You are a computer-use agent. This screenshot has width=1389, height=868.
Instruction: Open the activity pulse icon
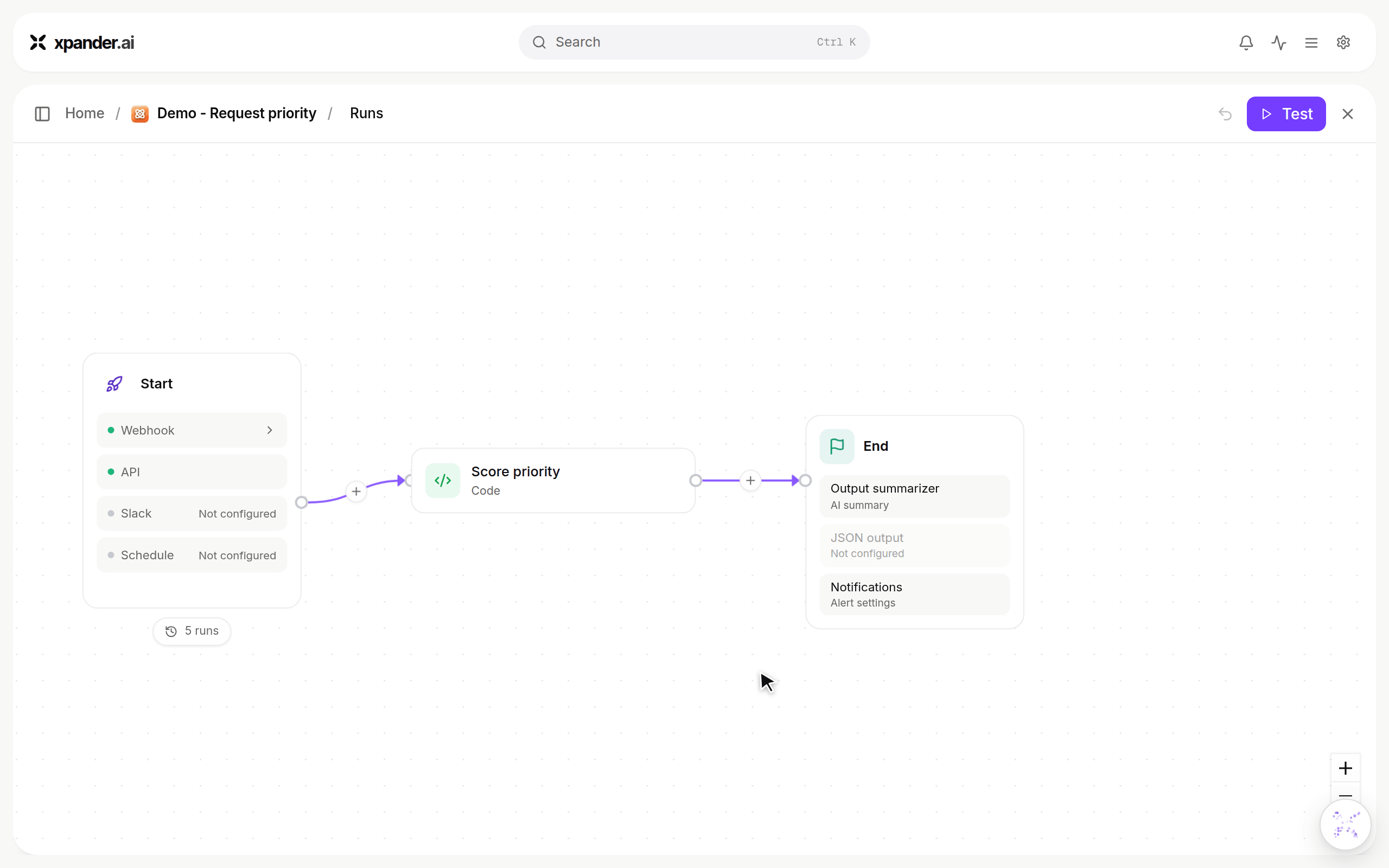pos(1279,42)
